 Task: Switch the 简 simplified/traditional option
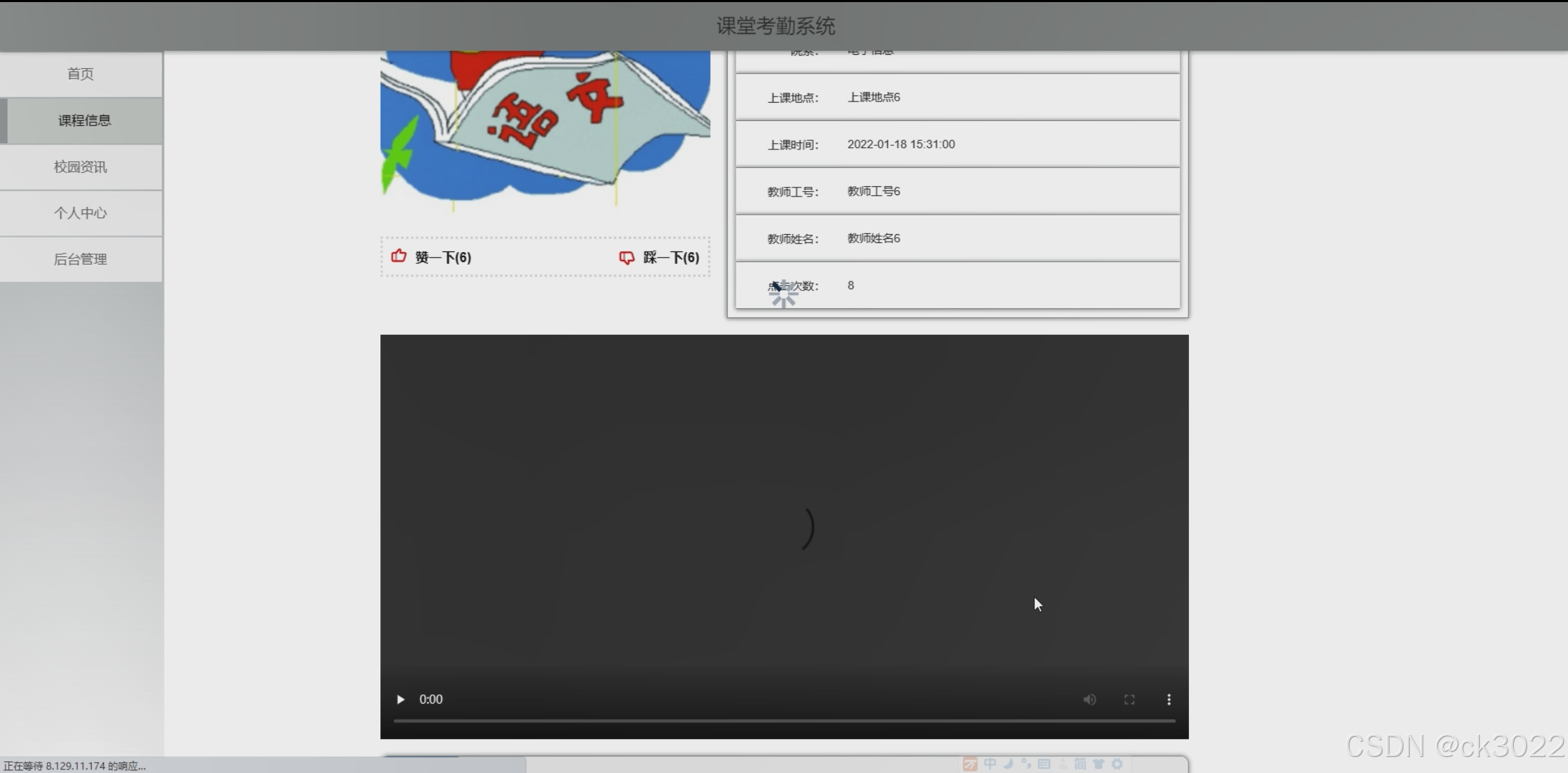1080,764
